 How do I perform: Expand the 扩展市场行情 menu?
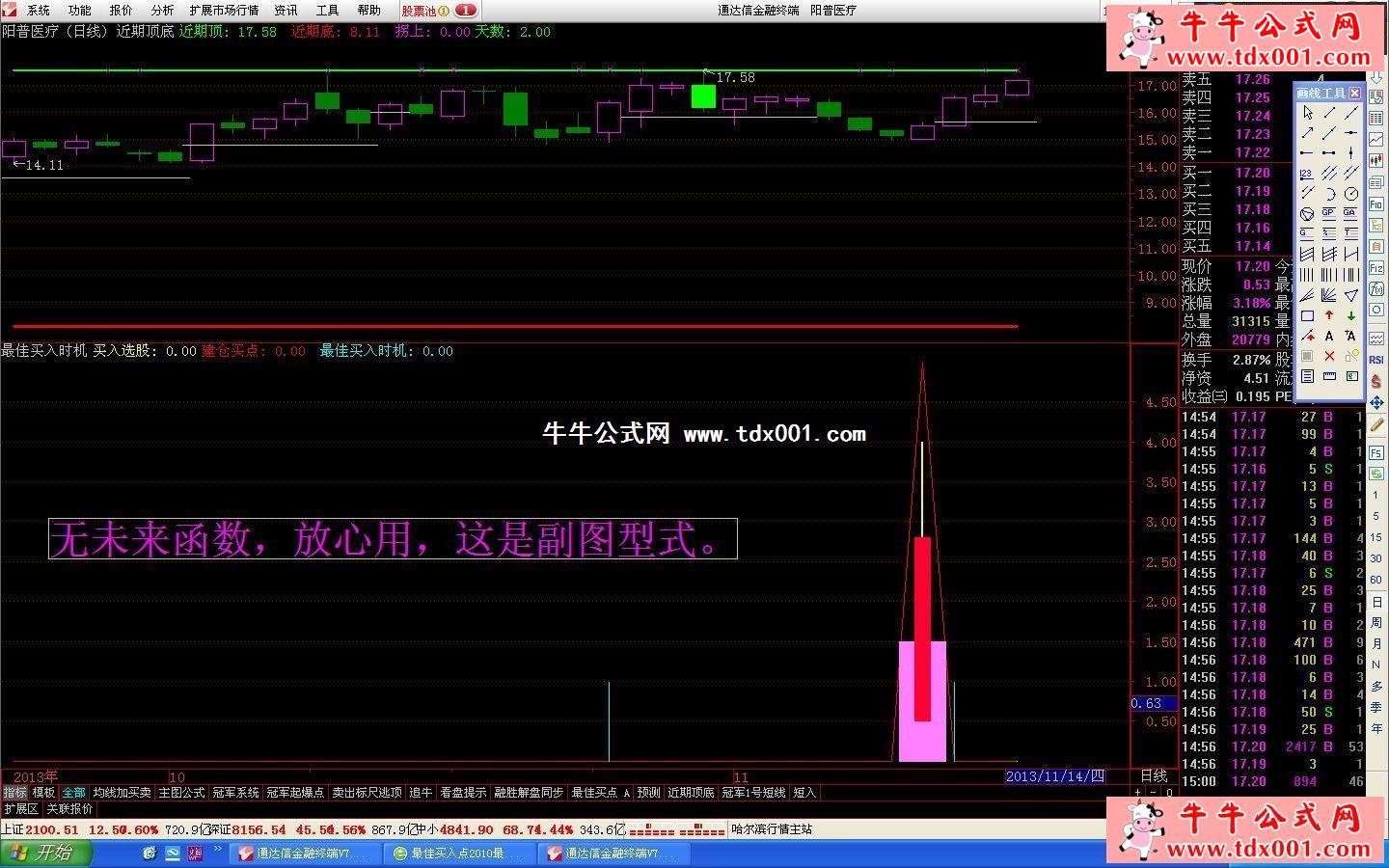(224, 11)
